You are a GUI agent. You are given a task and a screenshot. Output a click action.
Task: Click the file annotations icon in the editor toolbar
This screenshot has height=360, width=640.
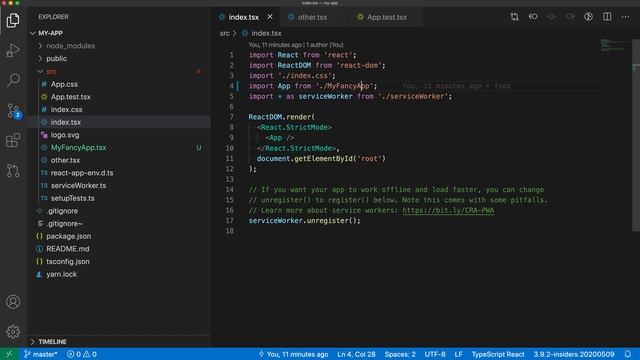pyautogui.click(x=588, y=17)
